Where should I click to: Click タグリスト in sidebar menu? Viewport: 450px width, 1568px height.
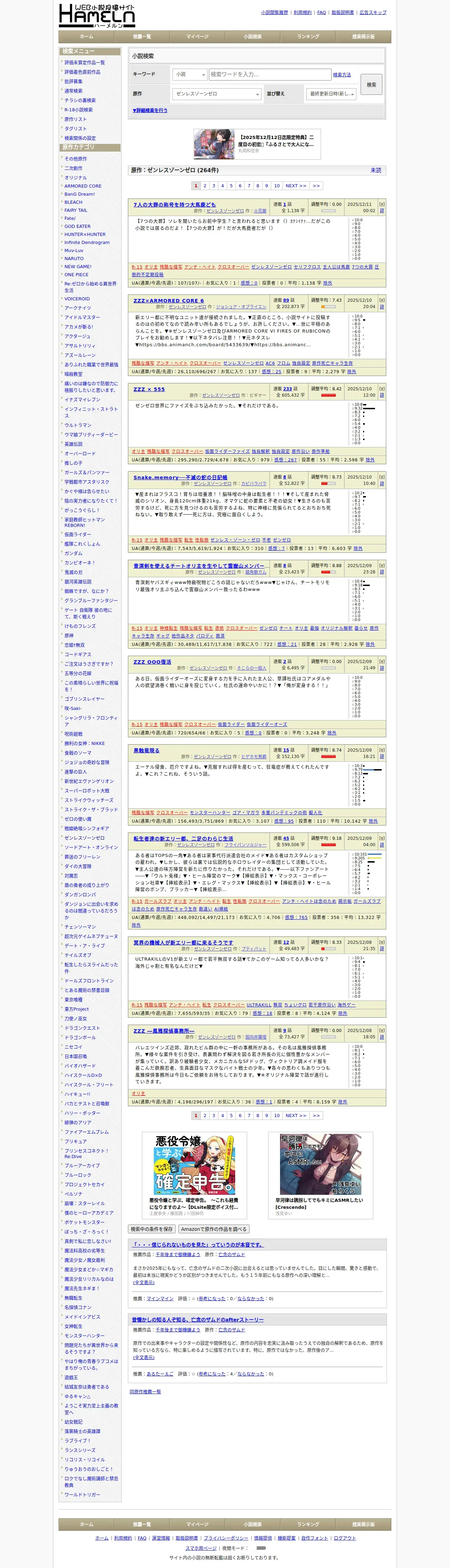coord(76,129)
